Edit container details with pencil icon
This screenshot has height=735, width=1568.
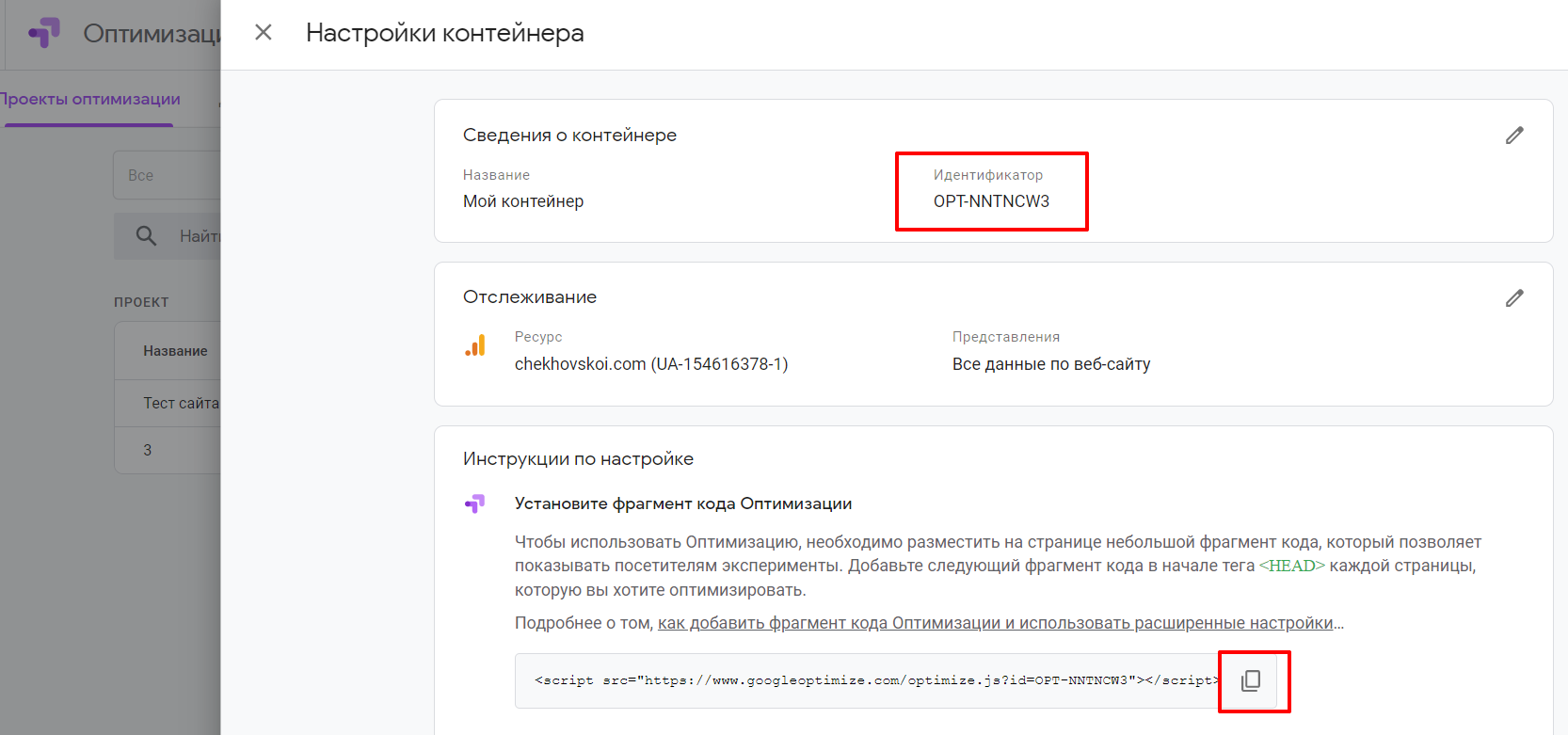click(x=1514, y=136)
